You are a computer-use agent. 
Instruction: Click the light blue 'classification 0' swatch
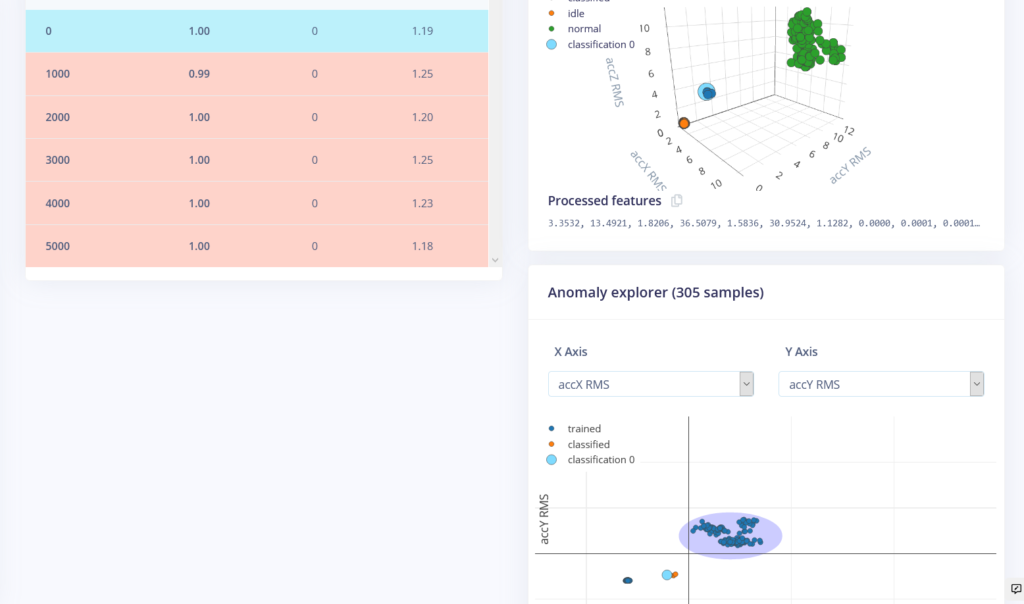point(551,459)
